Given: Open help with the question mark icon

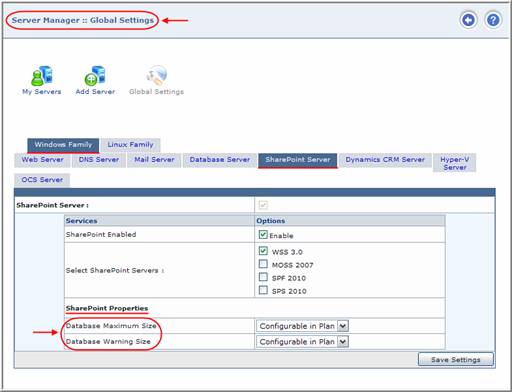Looking at the screenshot, I should [493, 20].
